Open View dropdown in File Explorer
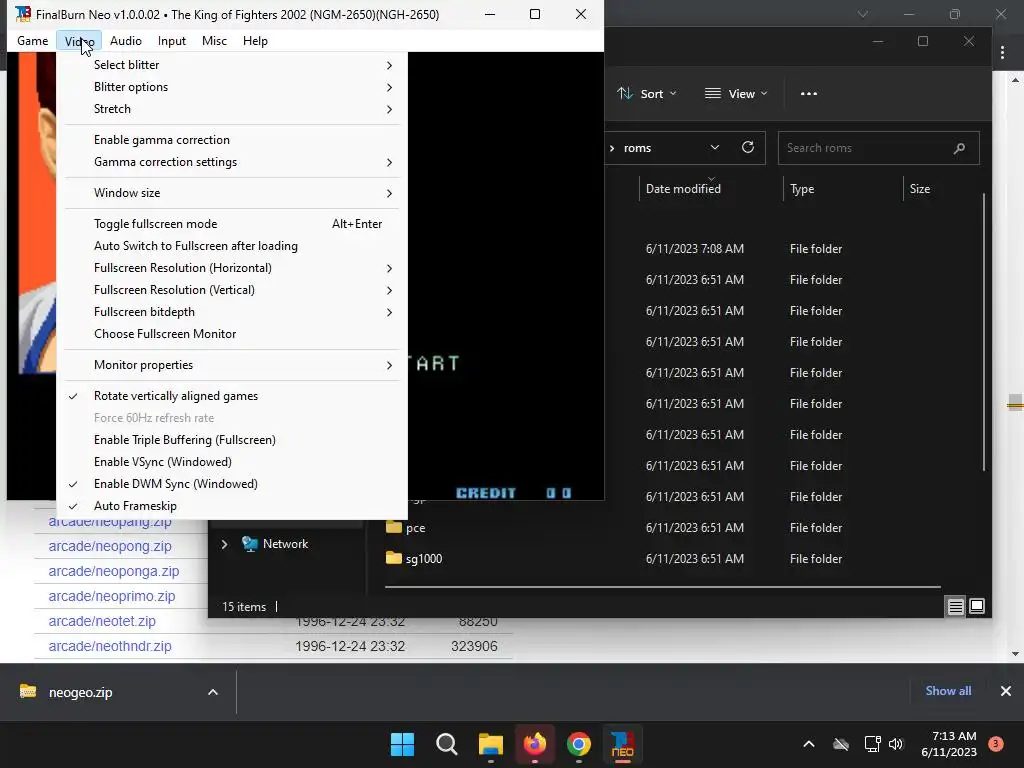 click(736, 93)
